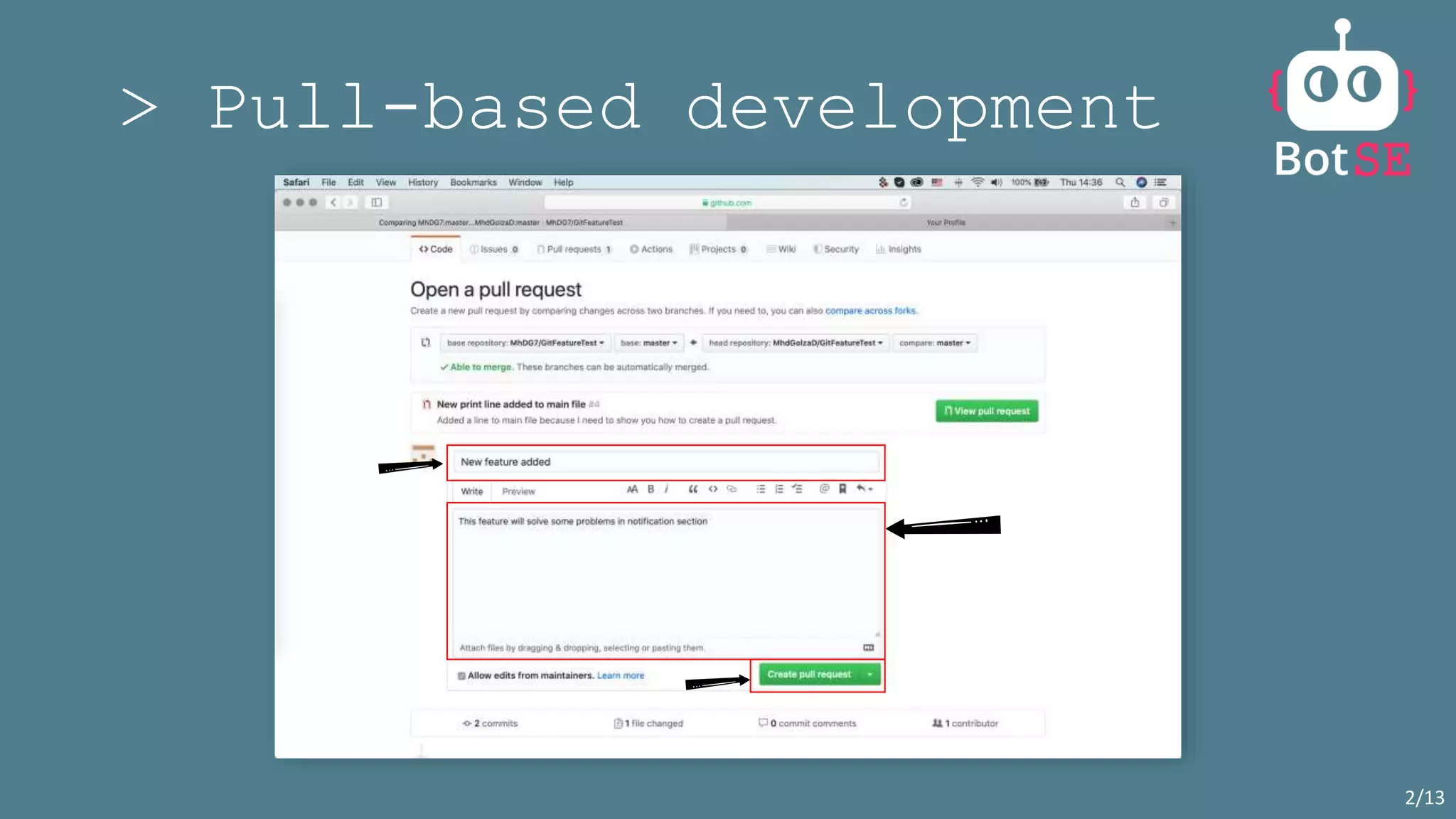Open Spotlight search in menu bar
This screenshot has height=819, width=1456.
(1120, 183)
